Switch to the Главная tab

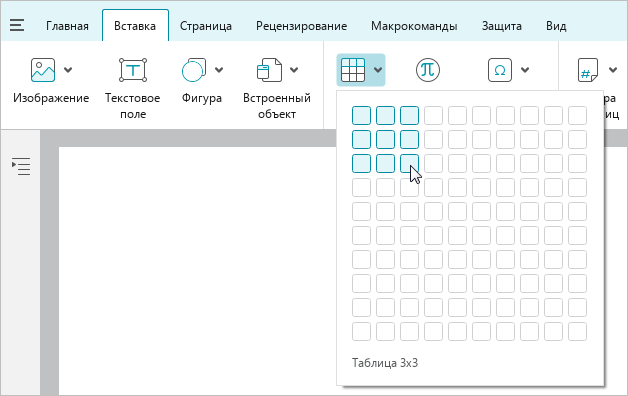67,26
